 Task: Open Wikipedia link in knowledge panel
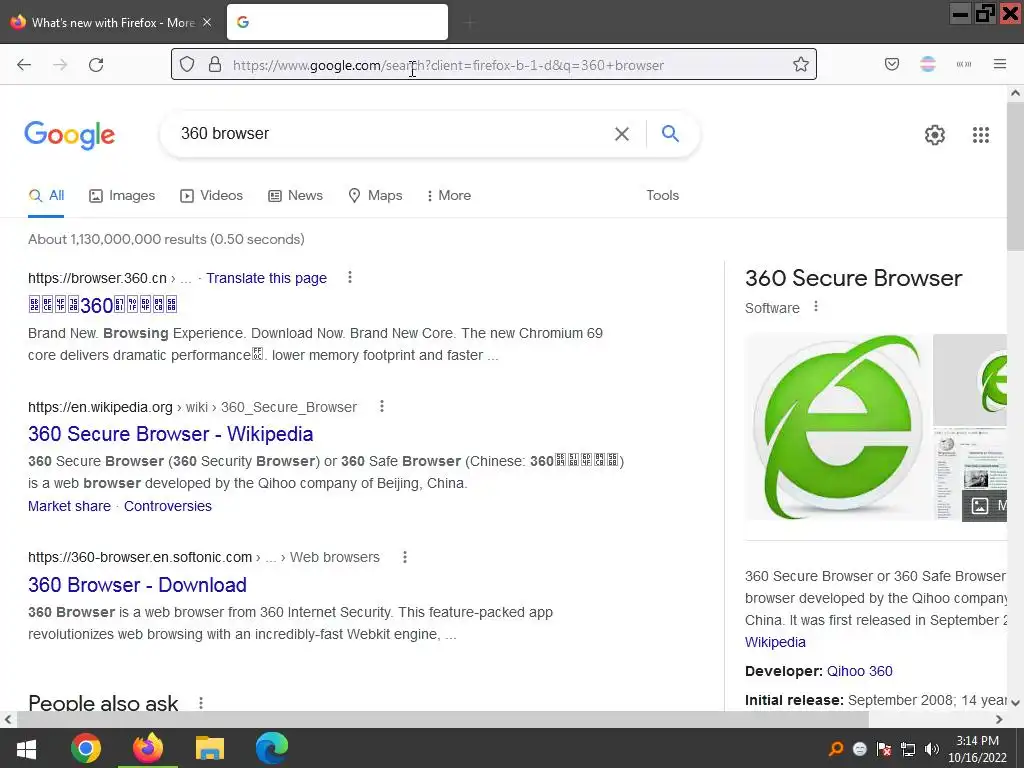775,642
